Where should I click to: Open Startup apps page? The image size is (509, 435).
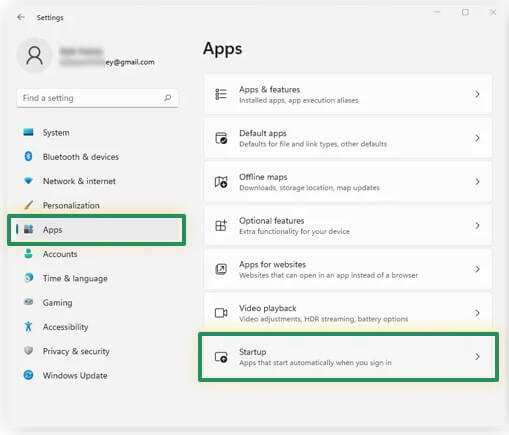tap(348, 357)
